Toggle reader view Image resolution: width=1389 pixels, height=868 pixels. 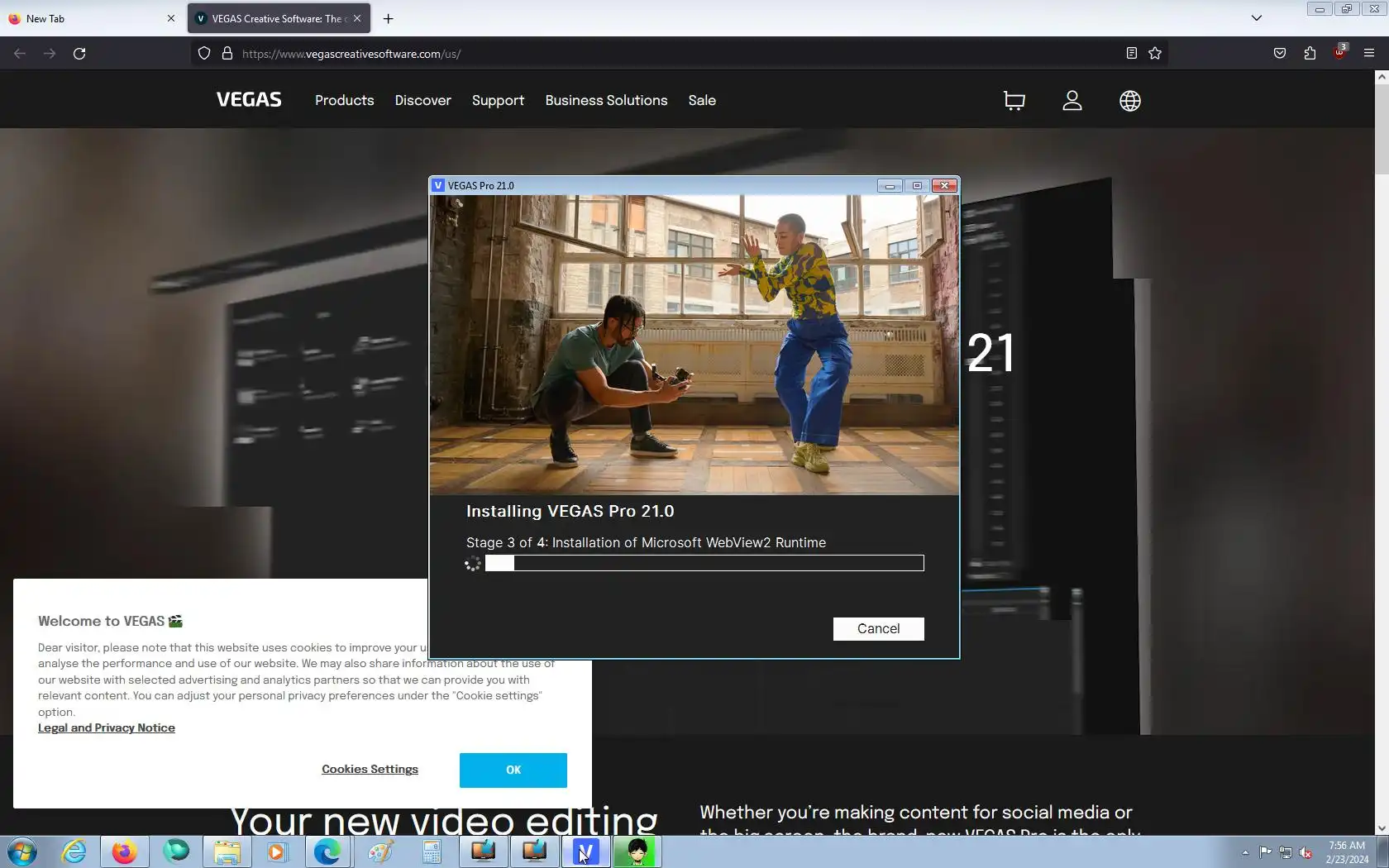pos(1131,54)
